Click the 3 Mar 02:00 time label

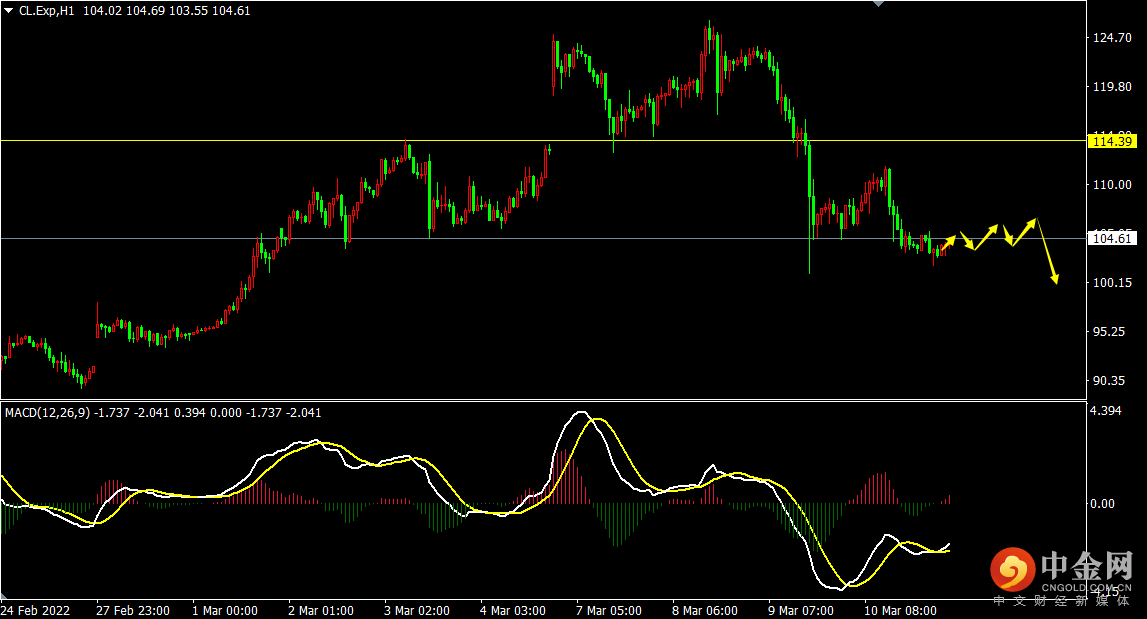click(x=417, y=610)
